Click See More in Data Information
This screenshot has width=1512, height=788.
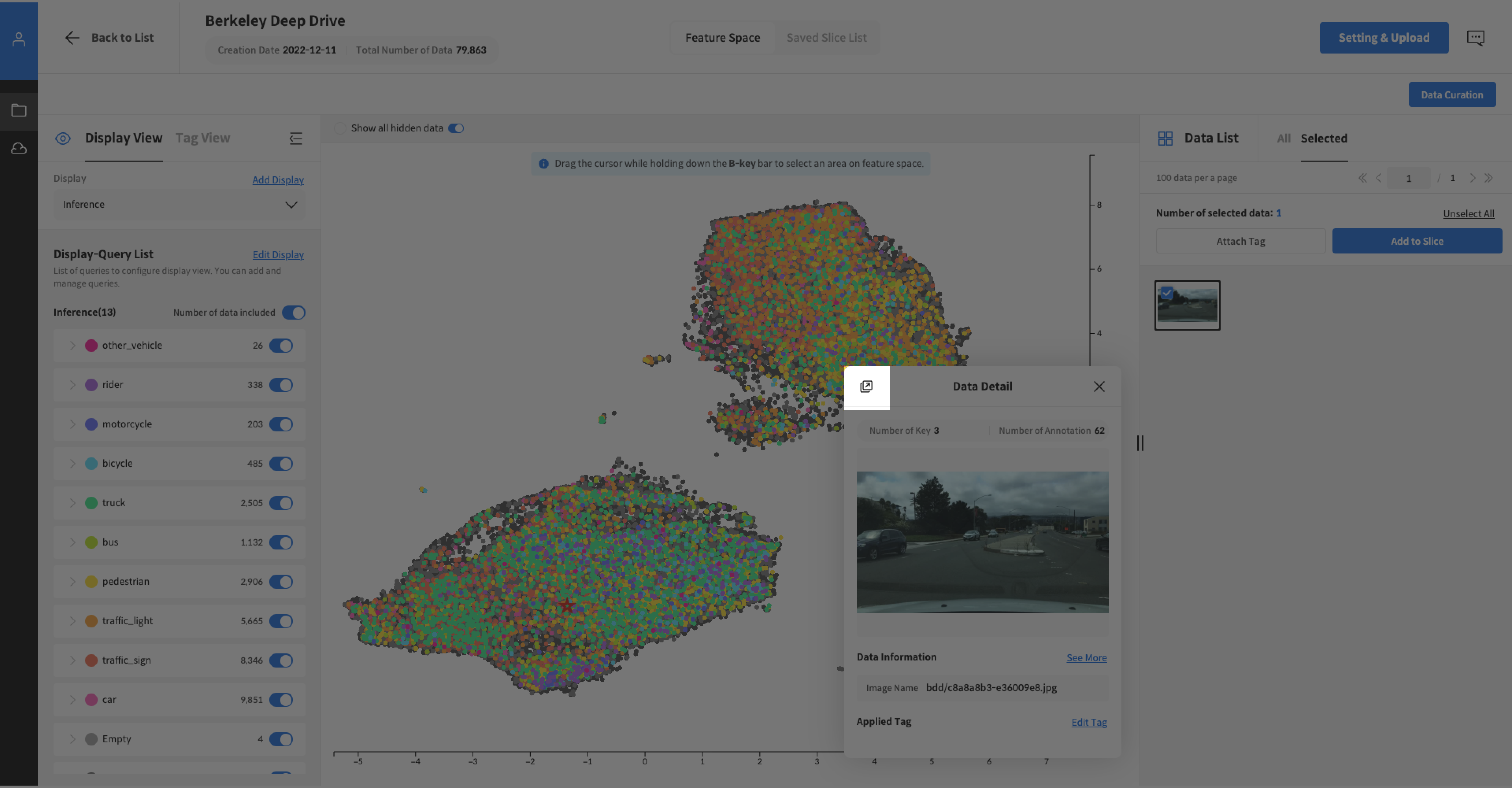pyautogui.click(x=1086, y=658)
